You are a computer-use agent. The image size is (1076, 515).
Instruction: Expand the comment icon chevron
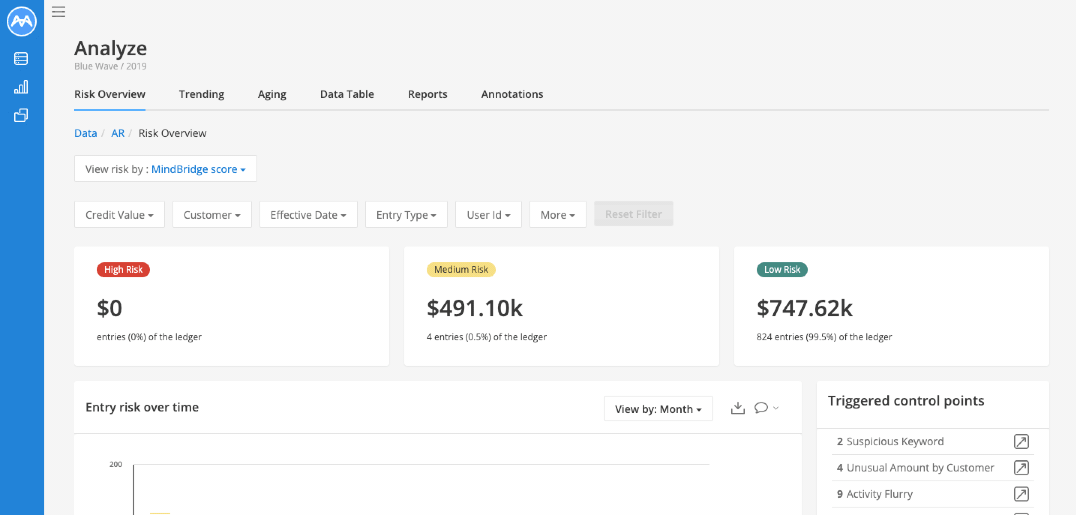(x=776, y=408)
